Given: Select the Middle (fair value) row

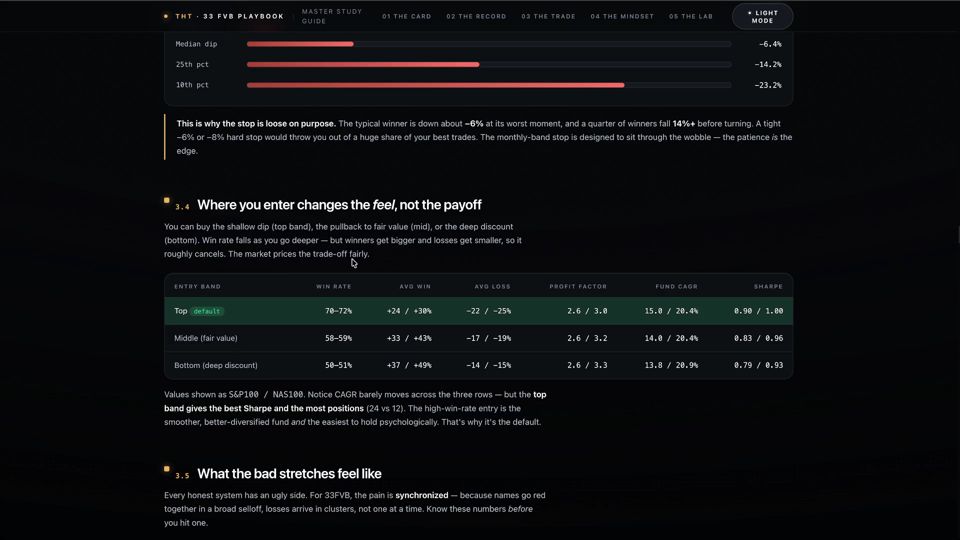Looking at the screenshot, I should tap(479, 338).
